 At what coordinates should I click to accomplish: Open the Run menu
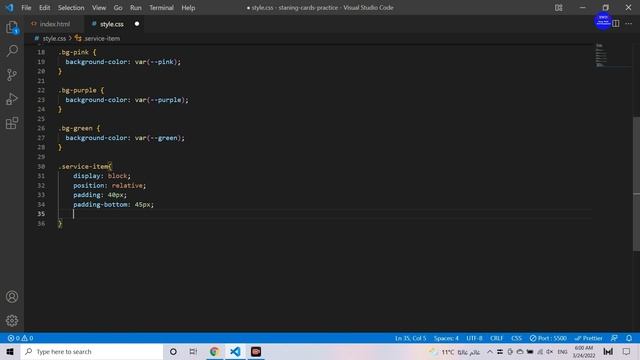pos(136,8)
